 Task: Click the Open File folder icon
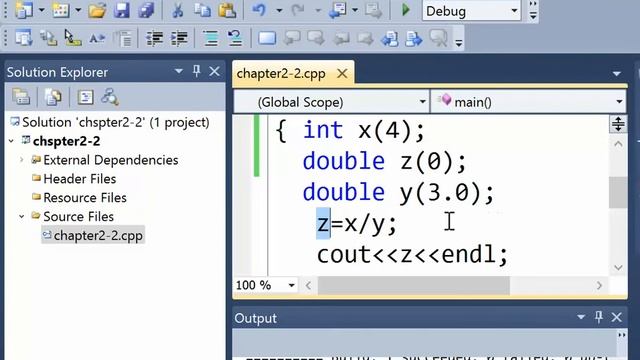pos(97,10)
